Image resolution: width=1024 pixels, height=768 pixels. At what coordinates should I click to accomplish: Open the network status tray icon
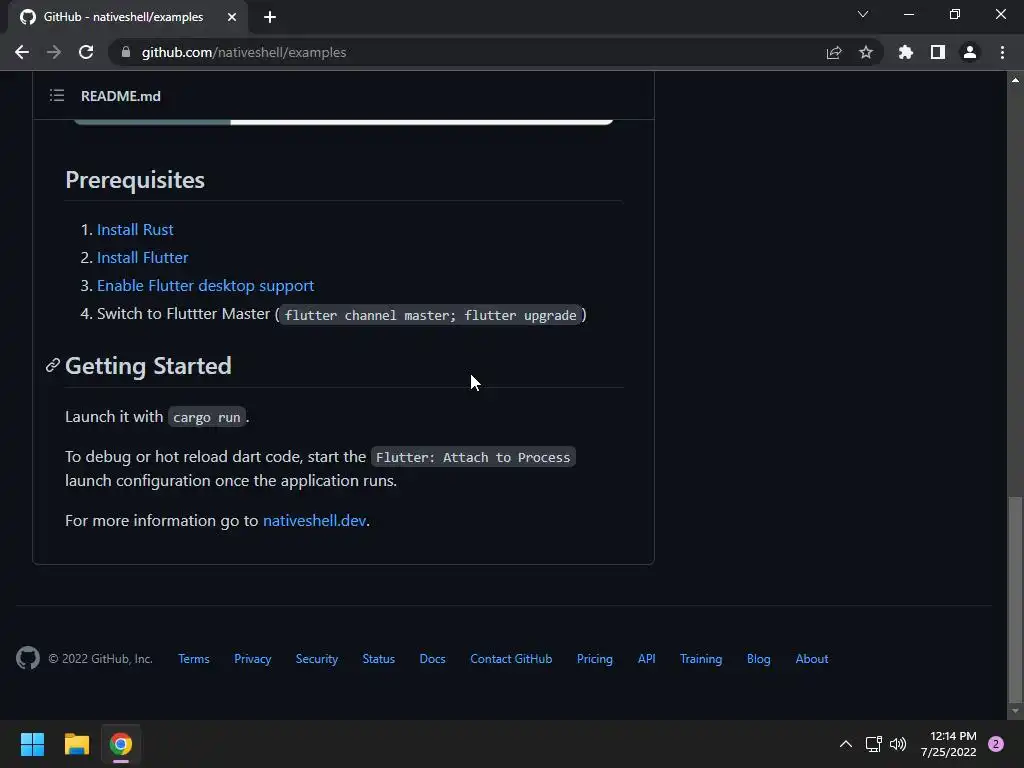coord(873,744)
